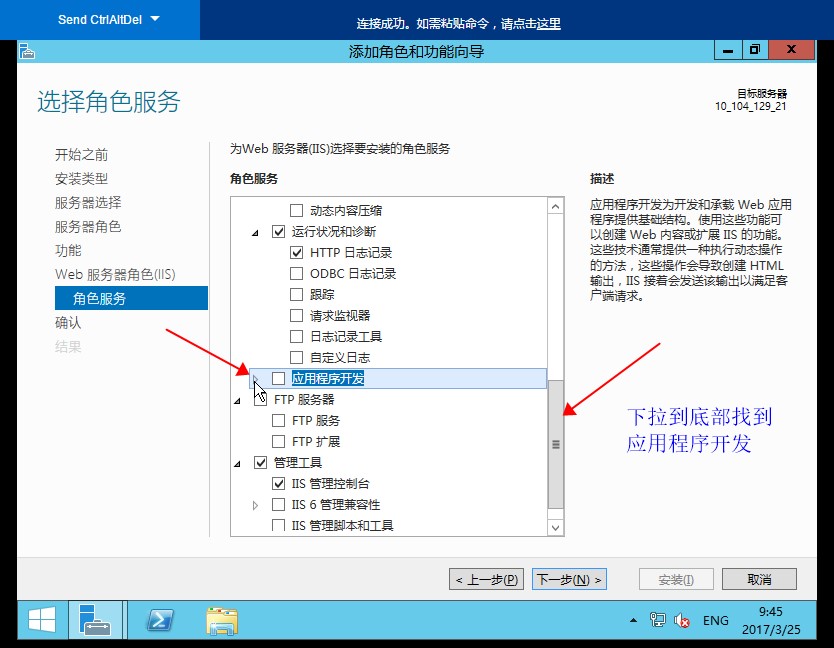This screenshot has width=834, height=648.
Task: Collapse the 运行状况和诊断 tree node
Action: coord(255,232)
